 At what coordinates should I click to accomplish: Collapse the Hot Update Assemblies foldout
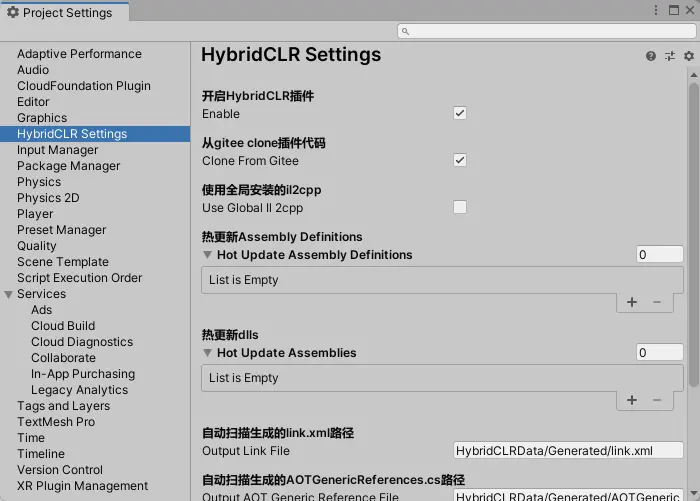(x=208, y=353)
